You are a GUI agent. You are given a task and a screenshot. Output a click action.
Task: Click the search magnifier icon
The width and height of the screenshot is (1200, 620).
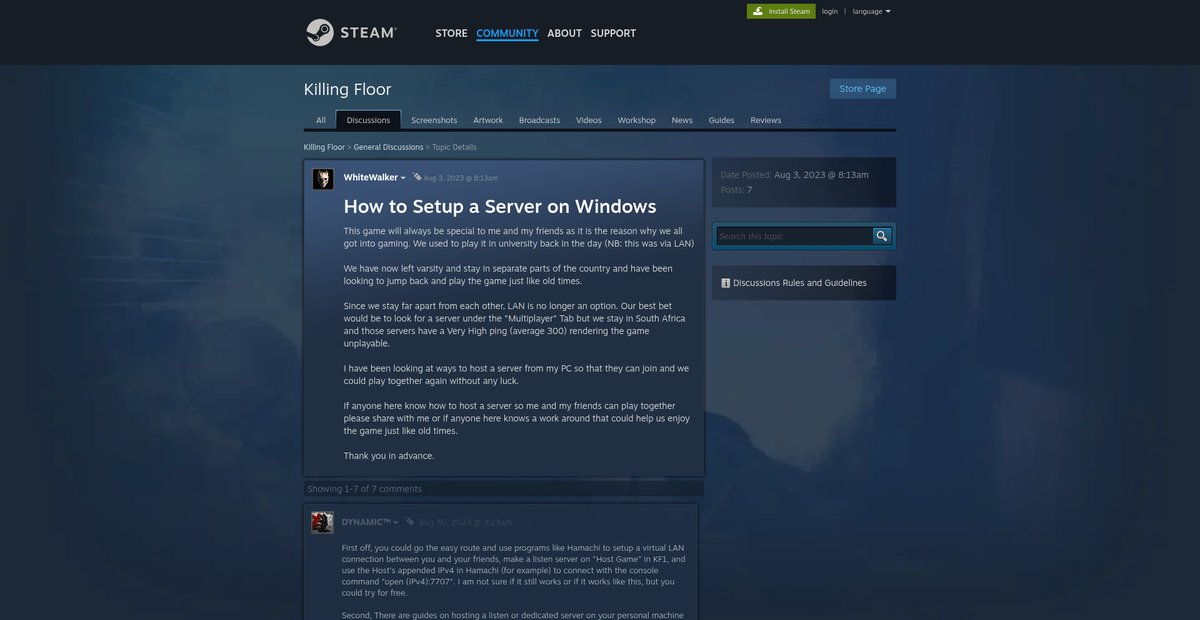881,236
